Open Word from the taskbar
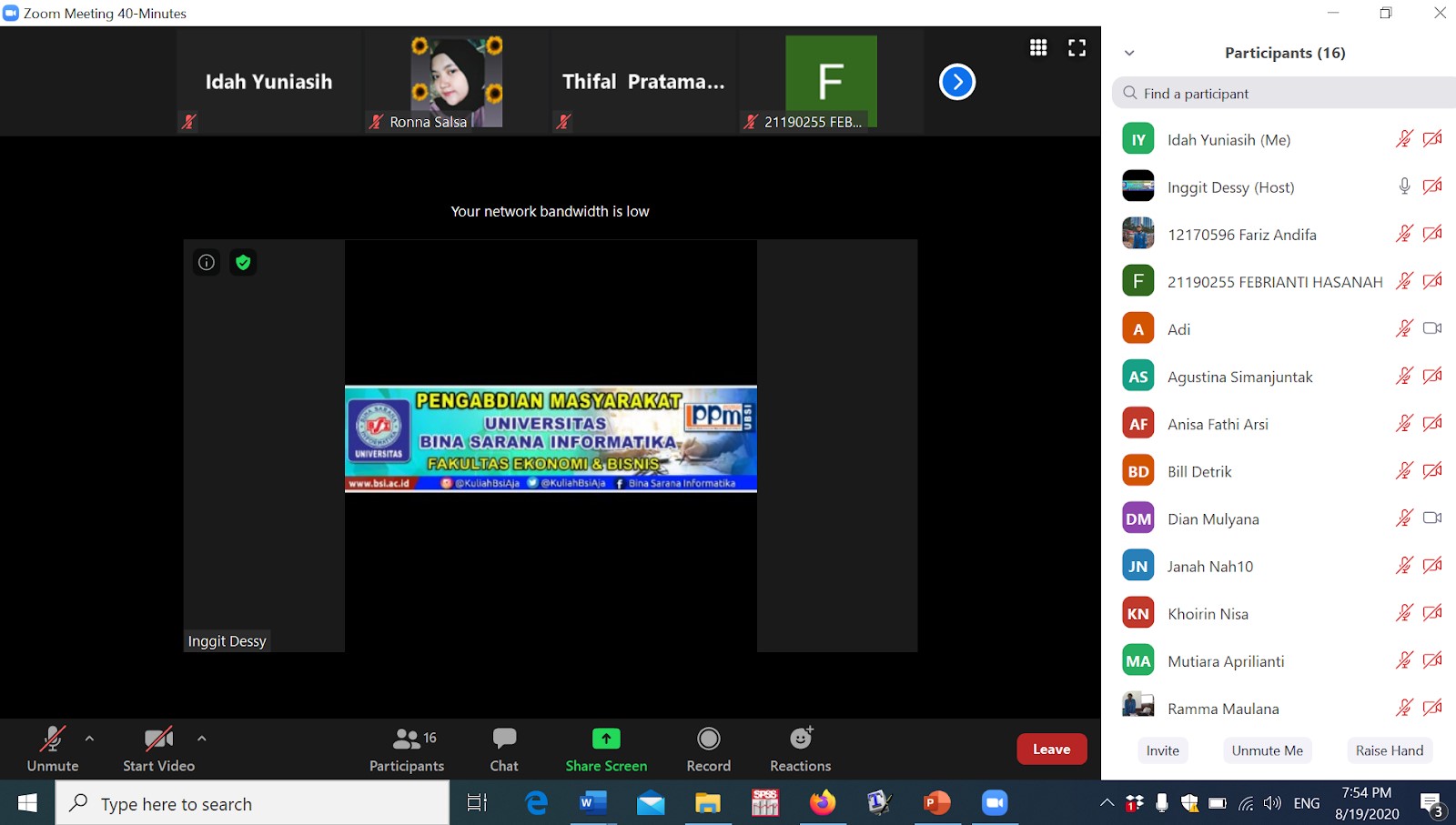 click(x=593, y=803)
